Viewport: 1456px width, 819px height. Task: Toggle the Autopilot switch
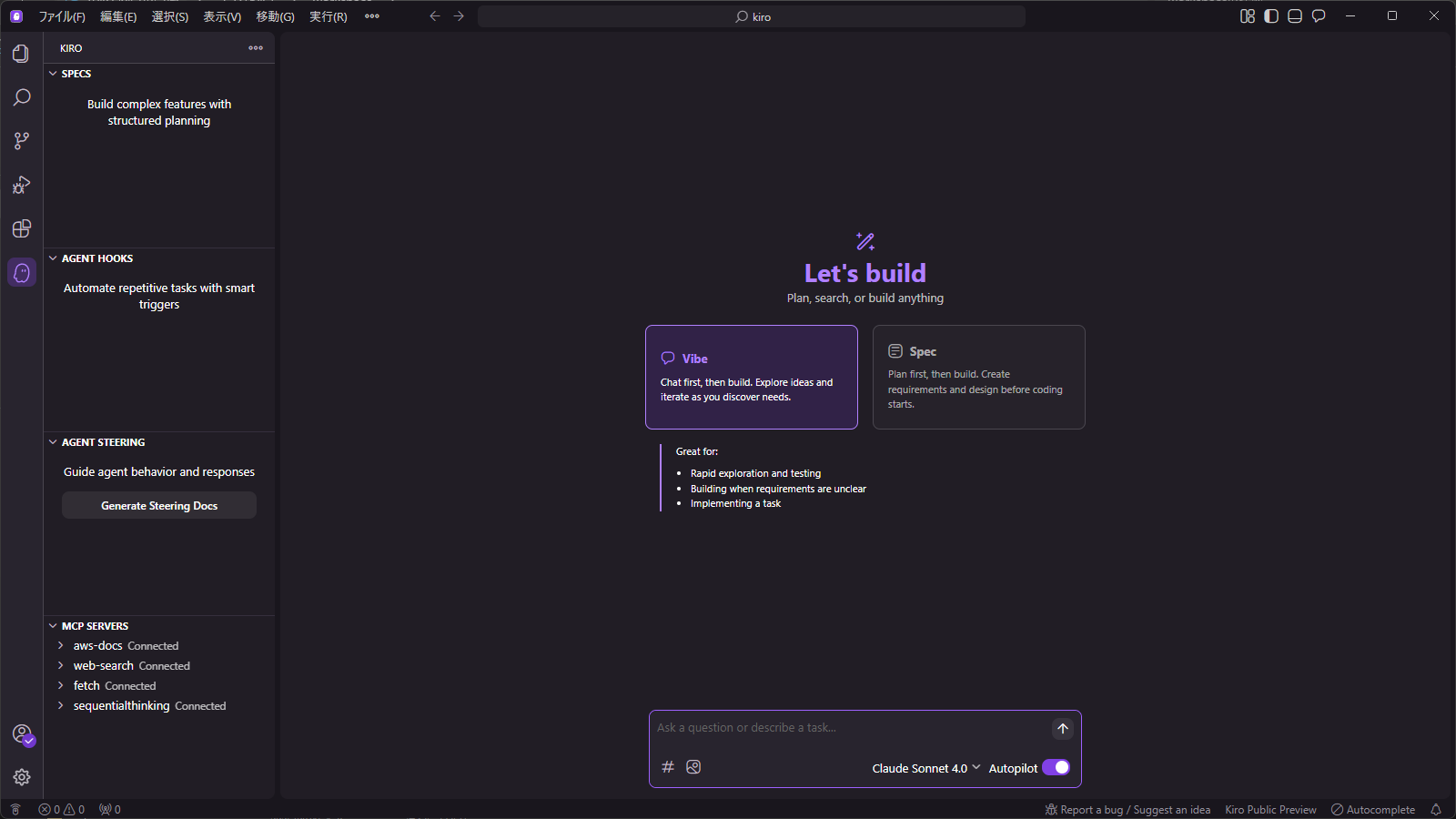pos(1056,767)
